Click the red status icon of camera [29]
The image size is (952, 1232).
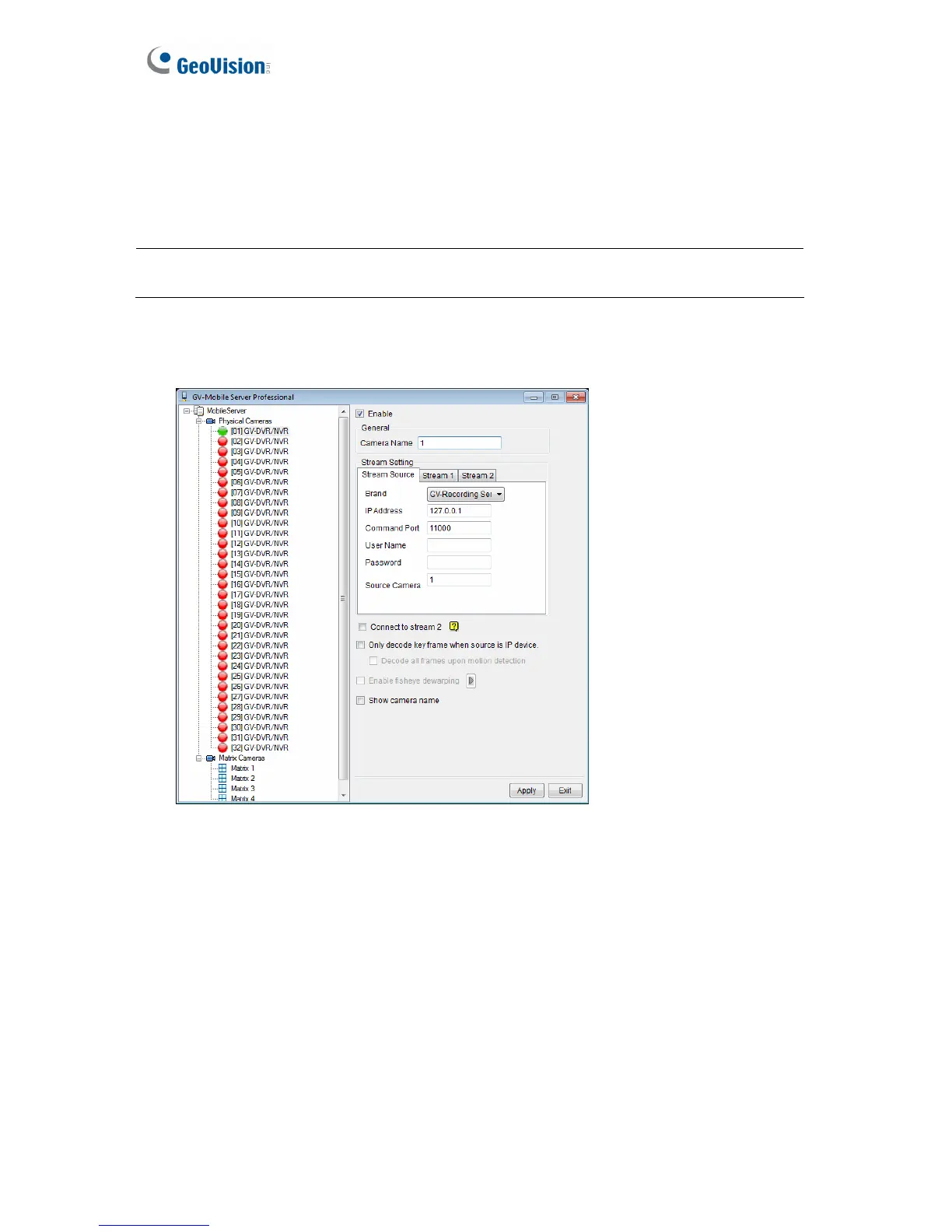coord(222,717)
